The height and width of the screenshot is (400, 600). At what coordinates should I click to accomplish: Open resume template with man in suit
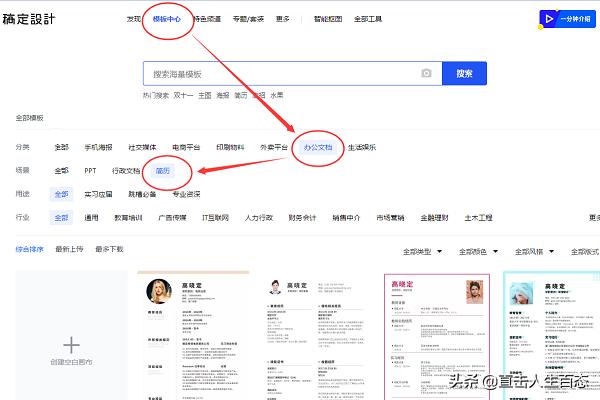click(315, 335)
